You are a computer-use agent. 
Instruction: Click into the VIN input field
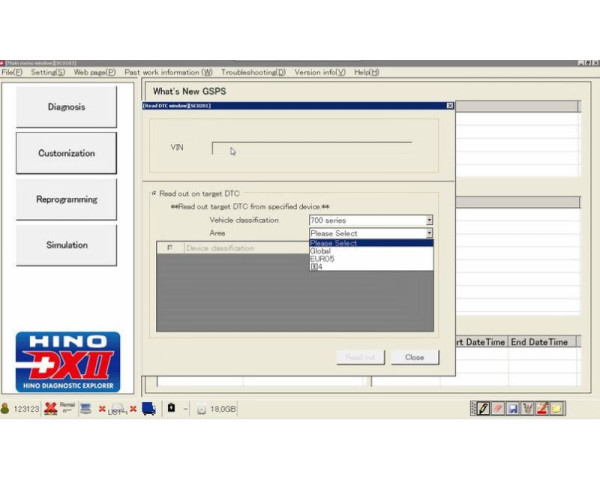click(311, 148)
